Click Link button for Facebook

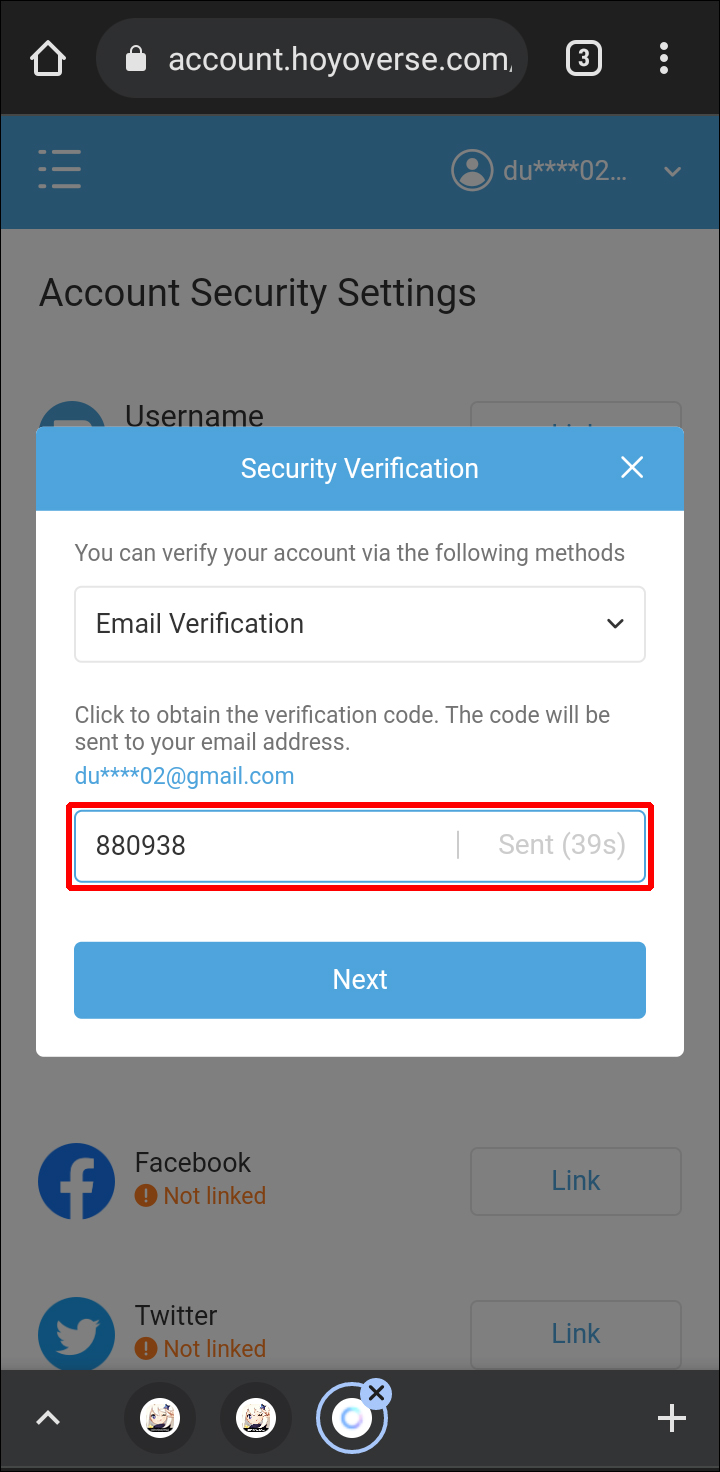click(x=576, y=1181)
